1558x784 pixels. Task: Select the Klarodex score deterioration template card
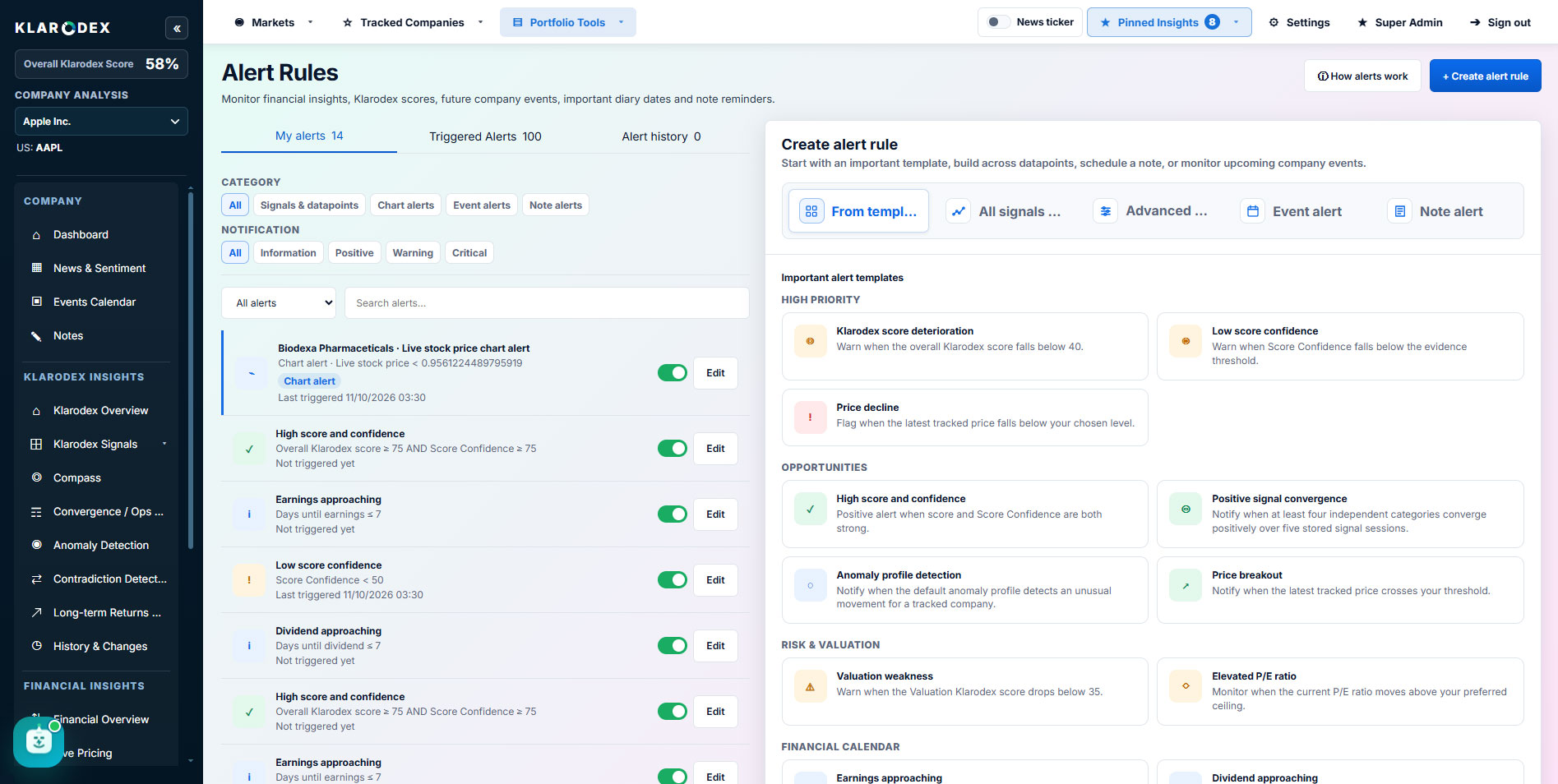coord(964,346)
